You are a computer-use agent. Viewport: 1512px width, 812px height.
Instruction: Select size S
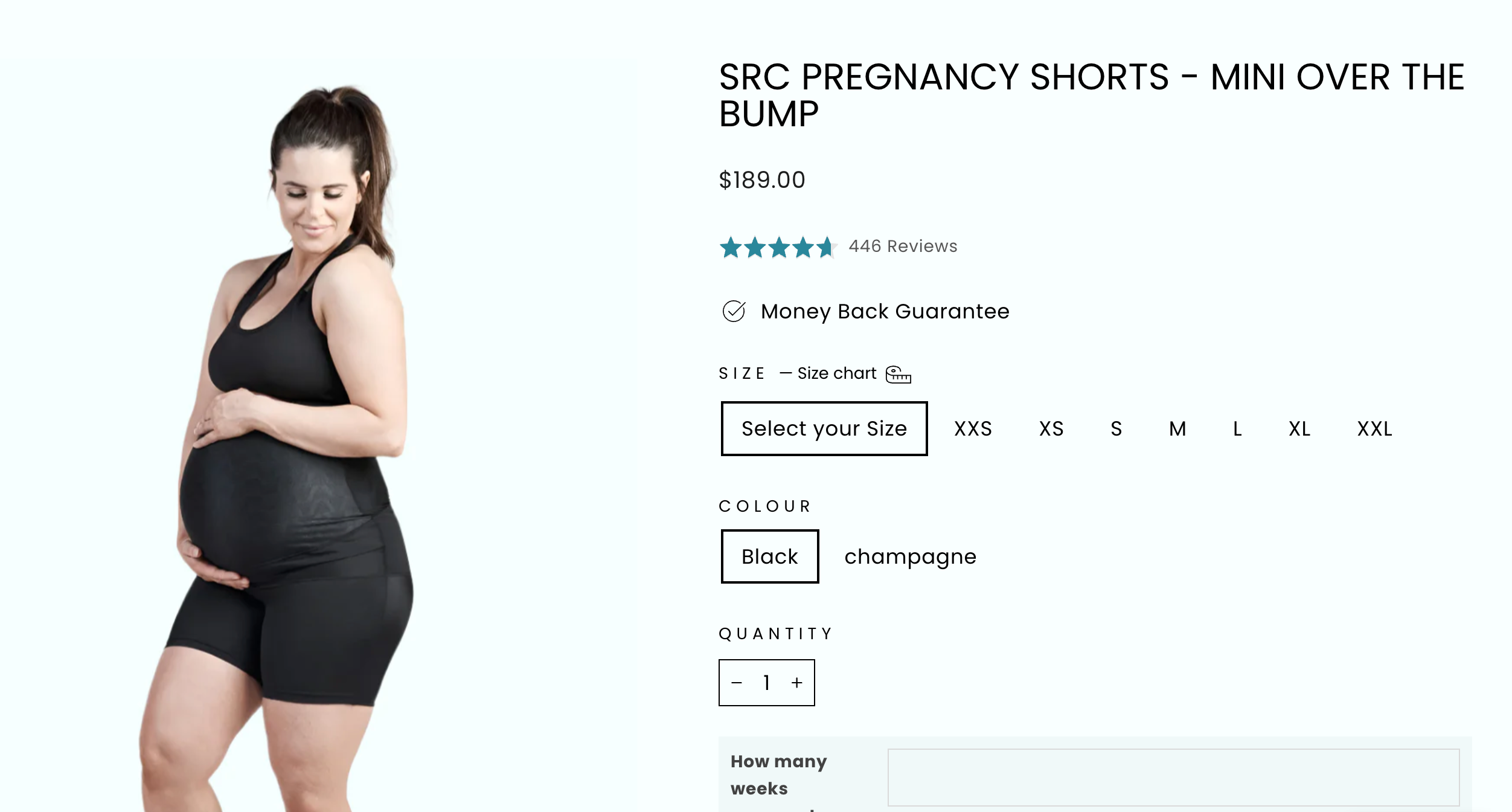click(x=1116, y=429)
